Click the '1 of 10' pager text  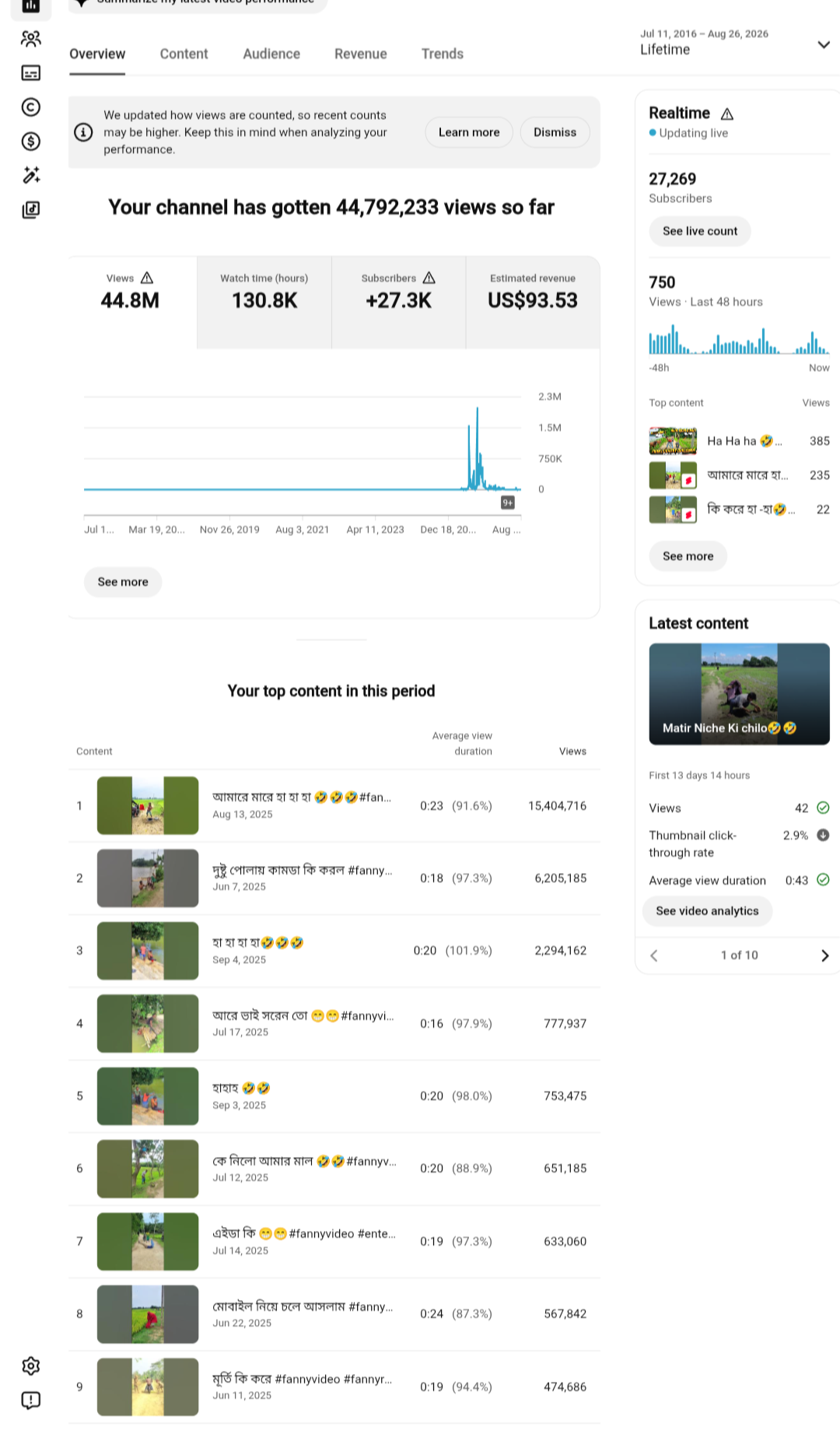click(739, 955)
